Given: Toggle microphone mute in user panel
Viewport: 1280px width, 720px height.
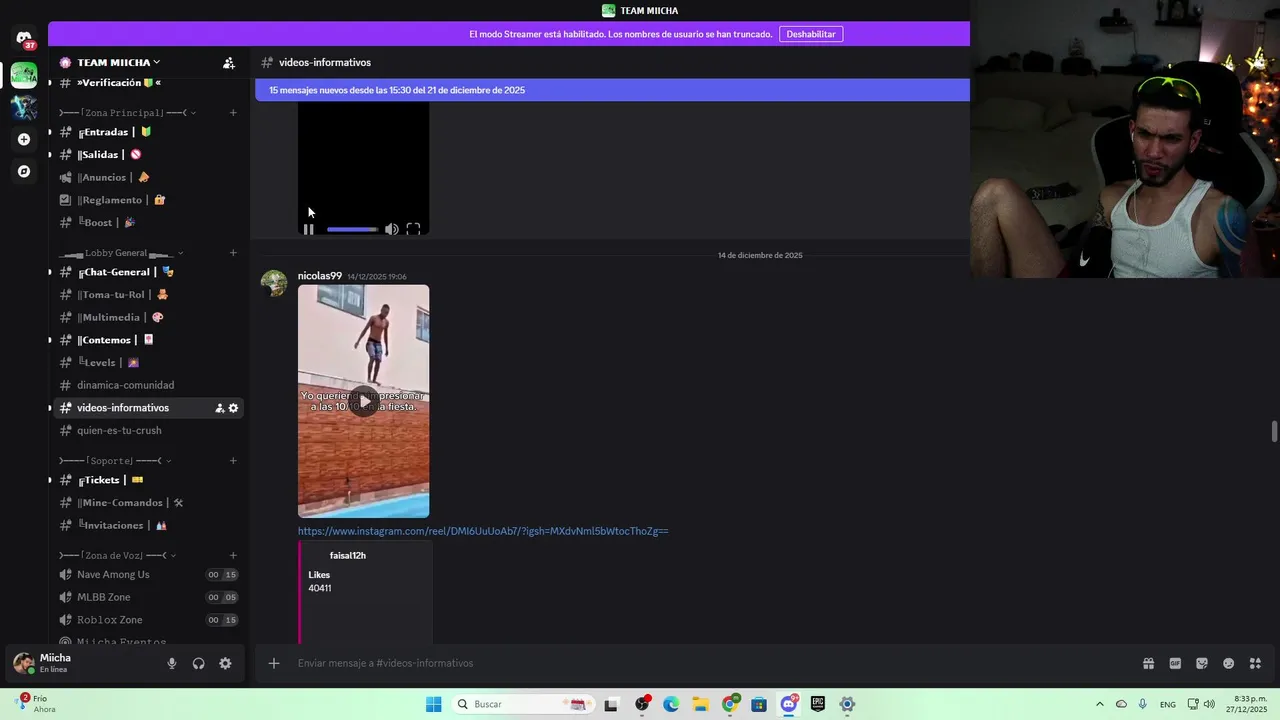Looking at the screenshot, I should coord(172,663).
